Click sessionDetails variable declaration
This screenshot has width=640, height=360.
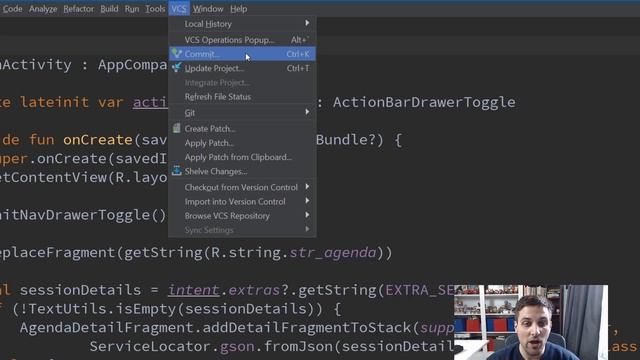80,290
